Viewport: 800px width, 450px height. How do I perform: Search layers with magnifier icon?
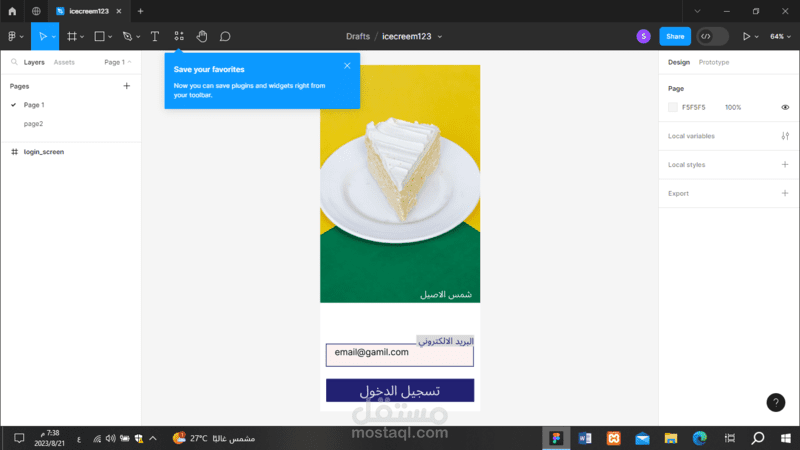[x=14, y=62]
